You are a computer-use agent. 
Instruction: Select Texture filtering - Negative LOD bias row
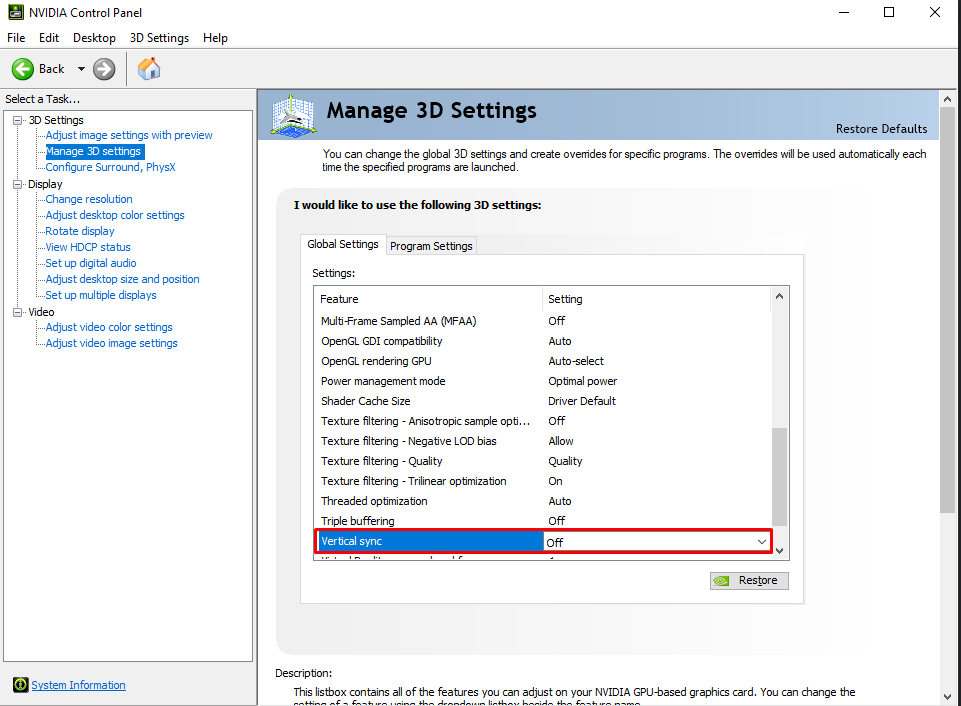pyautogui.click(x=542, y=441)
